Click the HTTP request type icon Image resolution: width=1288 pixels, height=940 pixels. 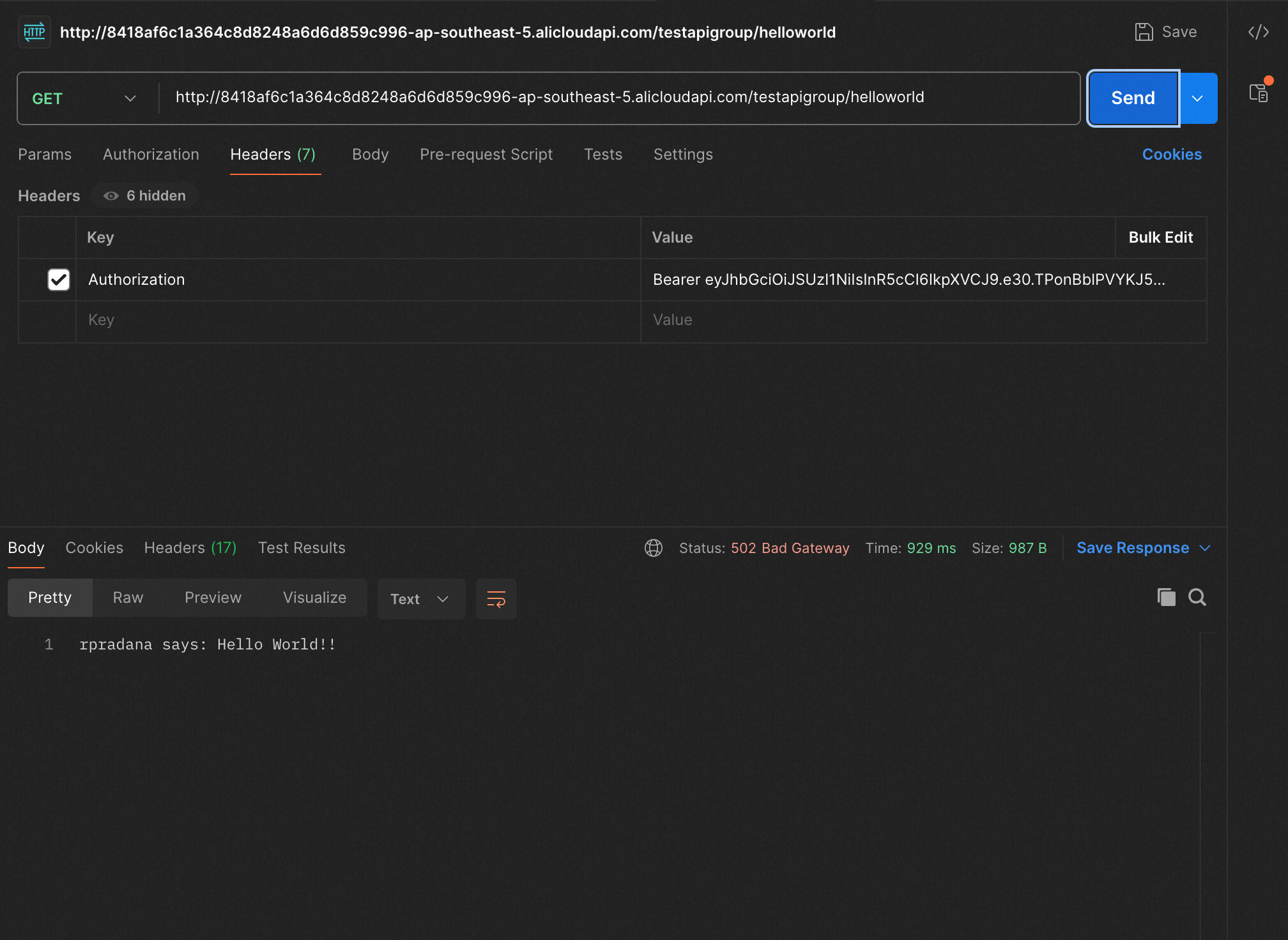tap(34, 32)
